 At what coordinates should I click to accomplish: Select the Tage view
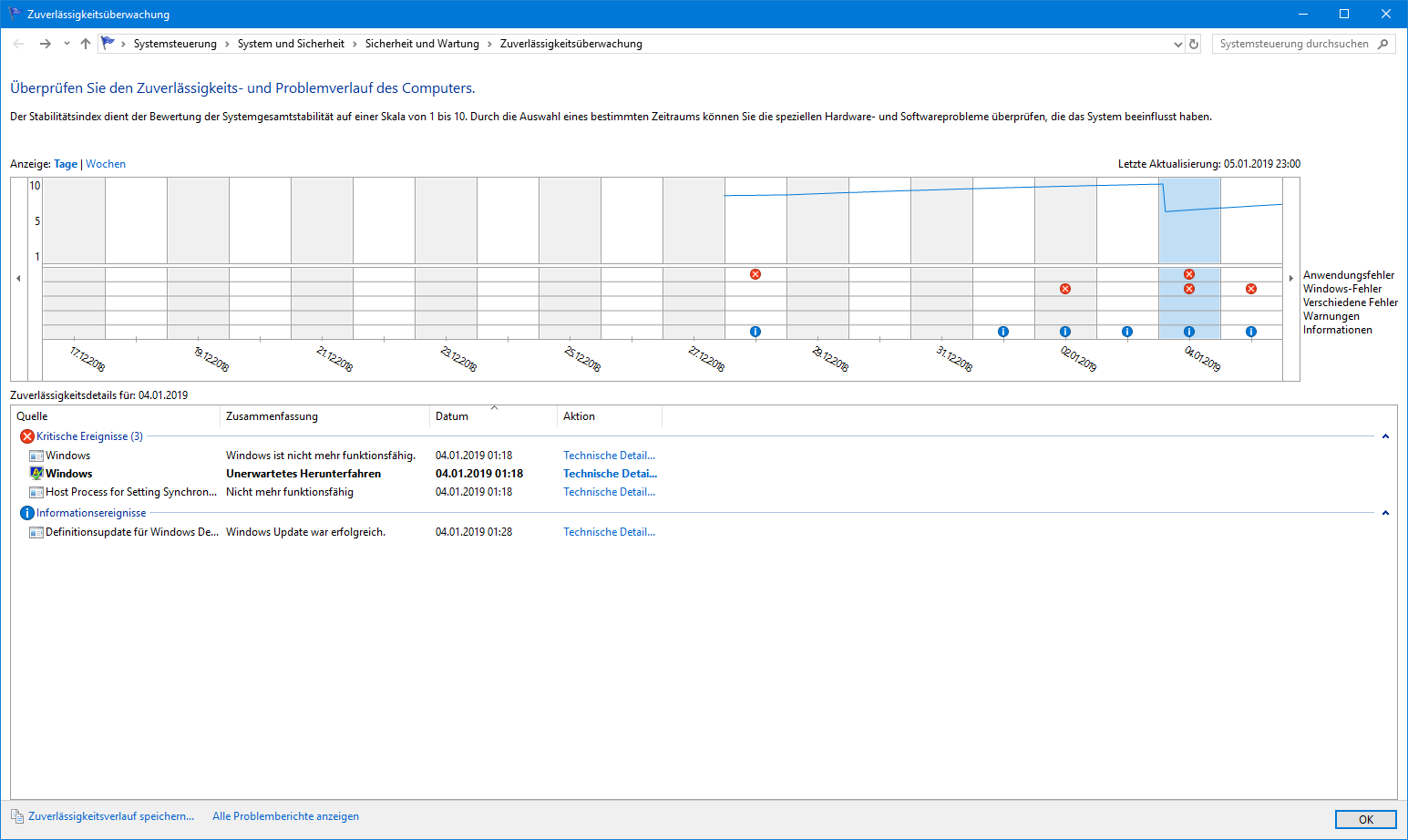tap(66, 164)
